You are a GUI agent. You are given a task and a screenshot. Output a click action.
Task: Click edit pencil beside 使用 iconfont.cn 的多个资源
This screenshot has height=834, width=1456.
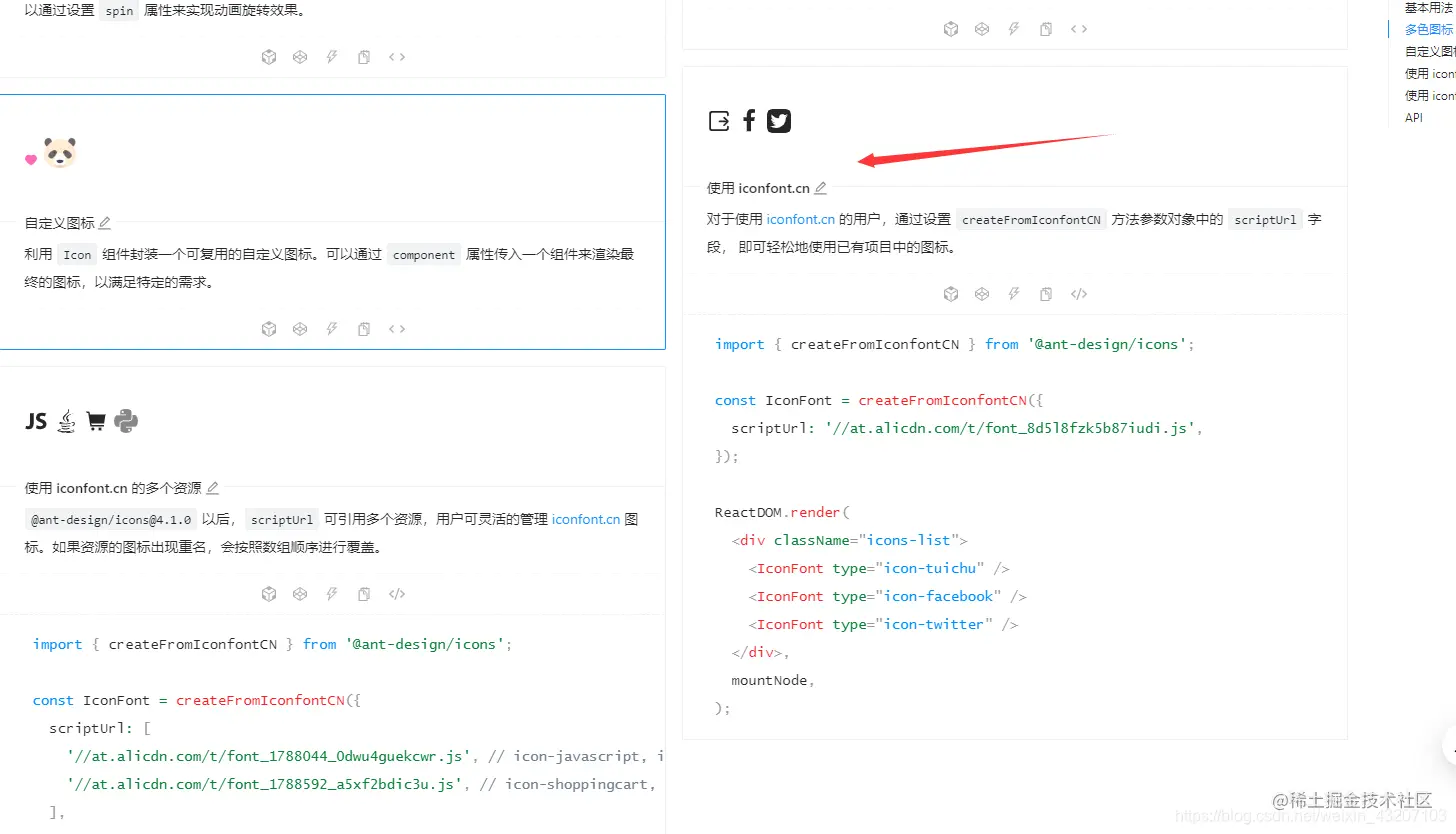pyautogui.click(x=212, y=488)
